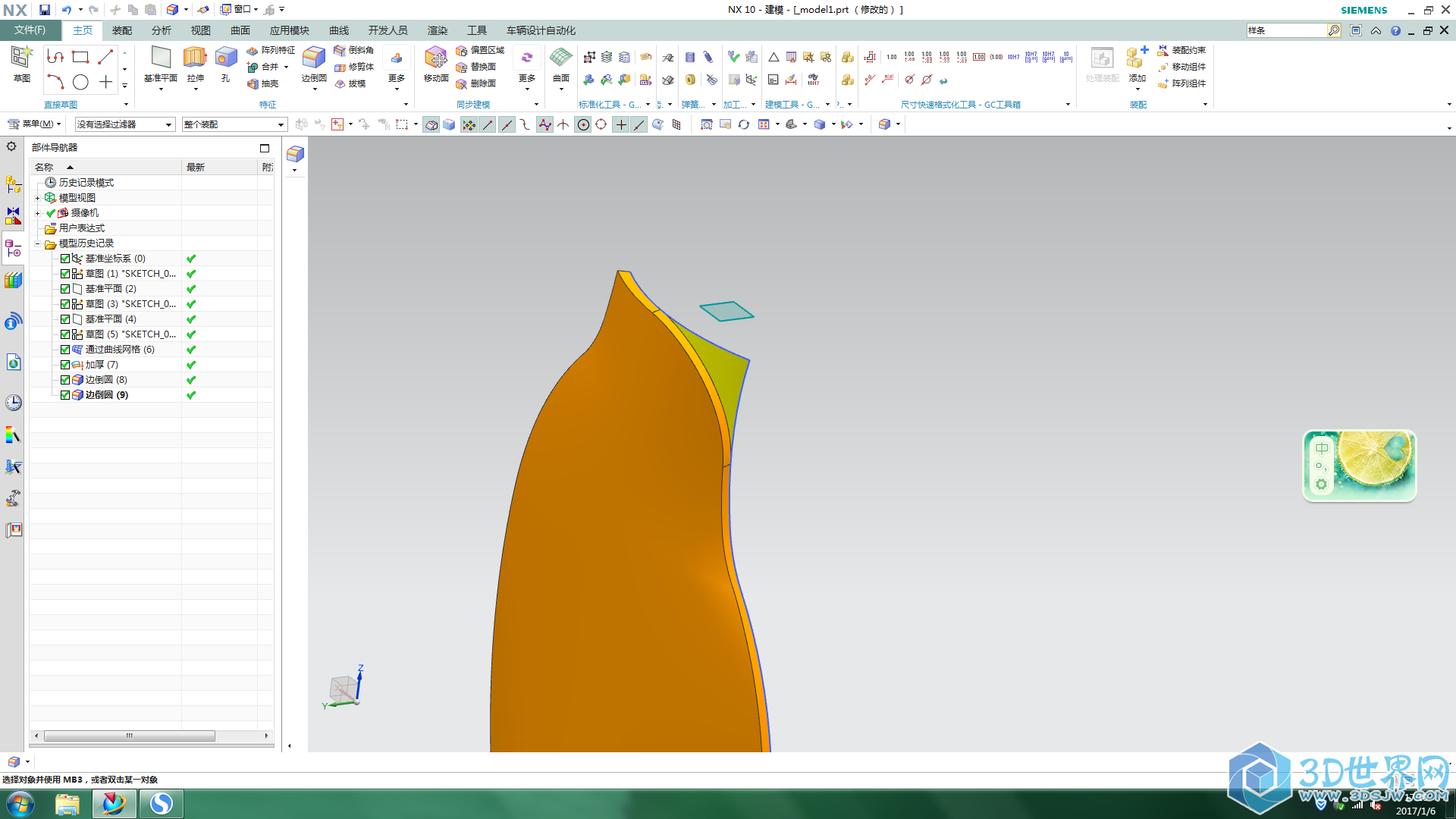Select the rectangle sketch tool
Screen dimensions: 1456x819
tap(80, 57)
